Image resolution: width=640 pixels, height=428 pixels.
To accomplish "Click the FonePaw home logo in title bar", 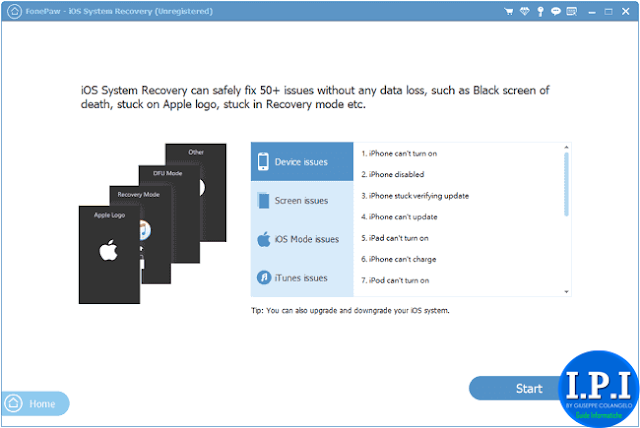I will pos(14,11).
